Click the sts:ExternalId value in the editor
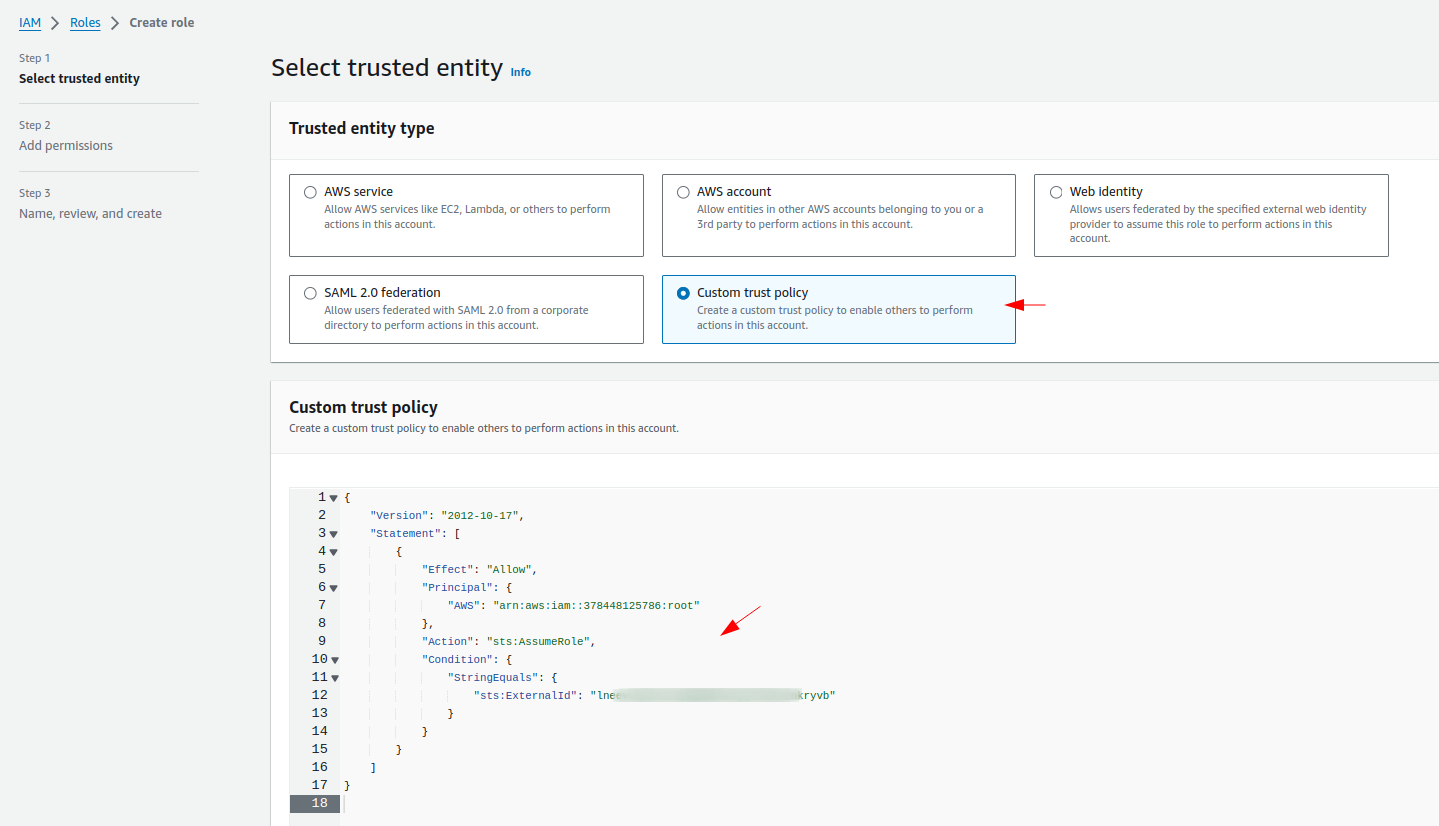Screen dimensions: 1439x826 pyautogui.click(x=712, y=695)
